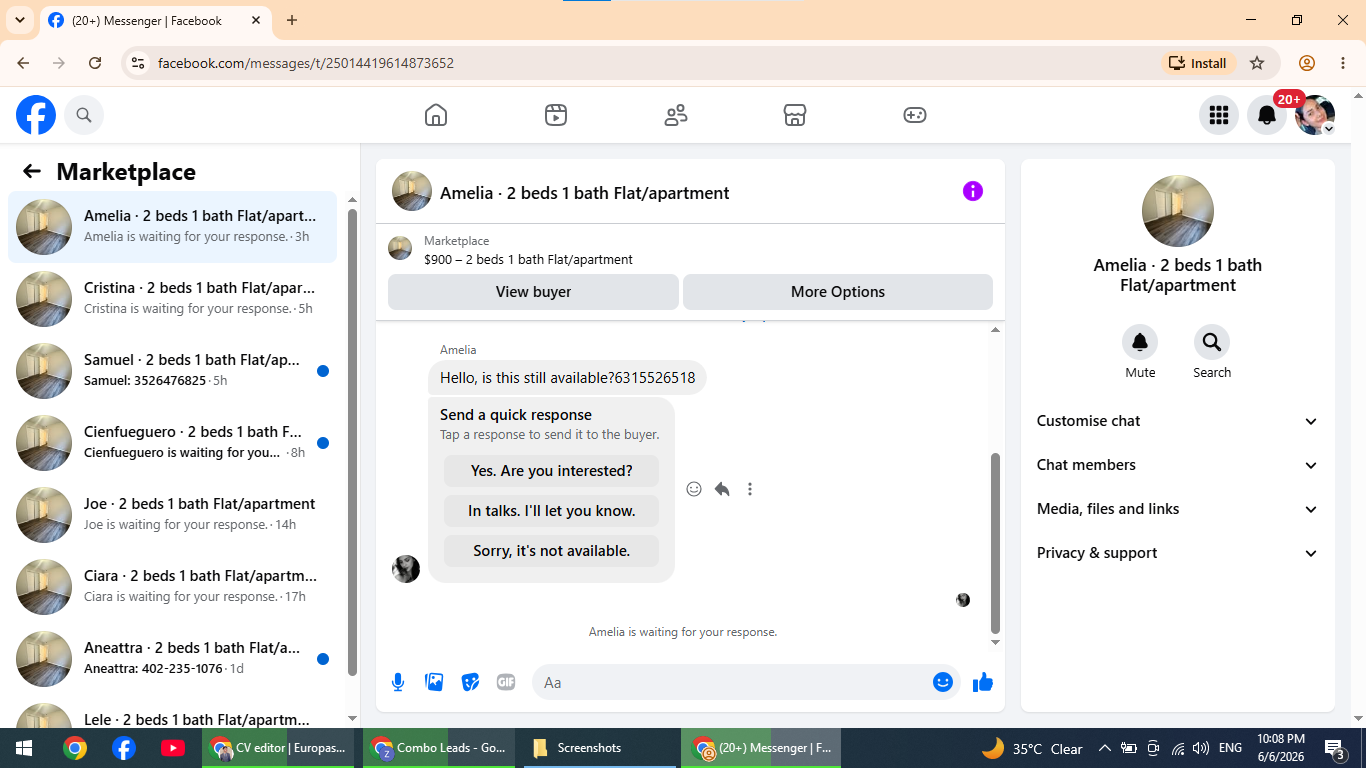
Task: Show hidden system tray icons chevron
Action: coord(1104,748)
